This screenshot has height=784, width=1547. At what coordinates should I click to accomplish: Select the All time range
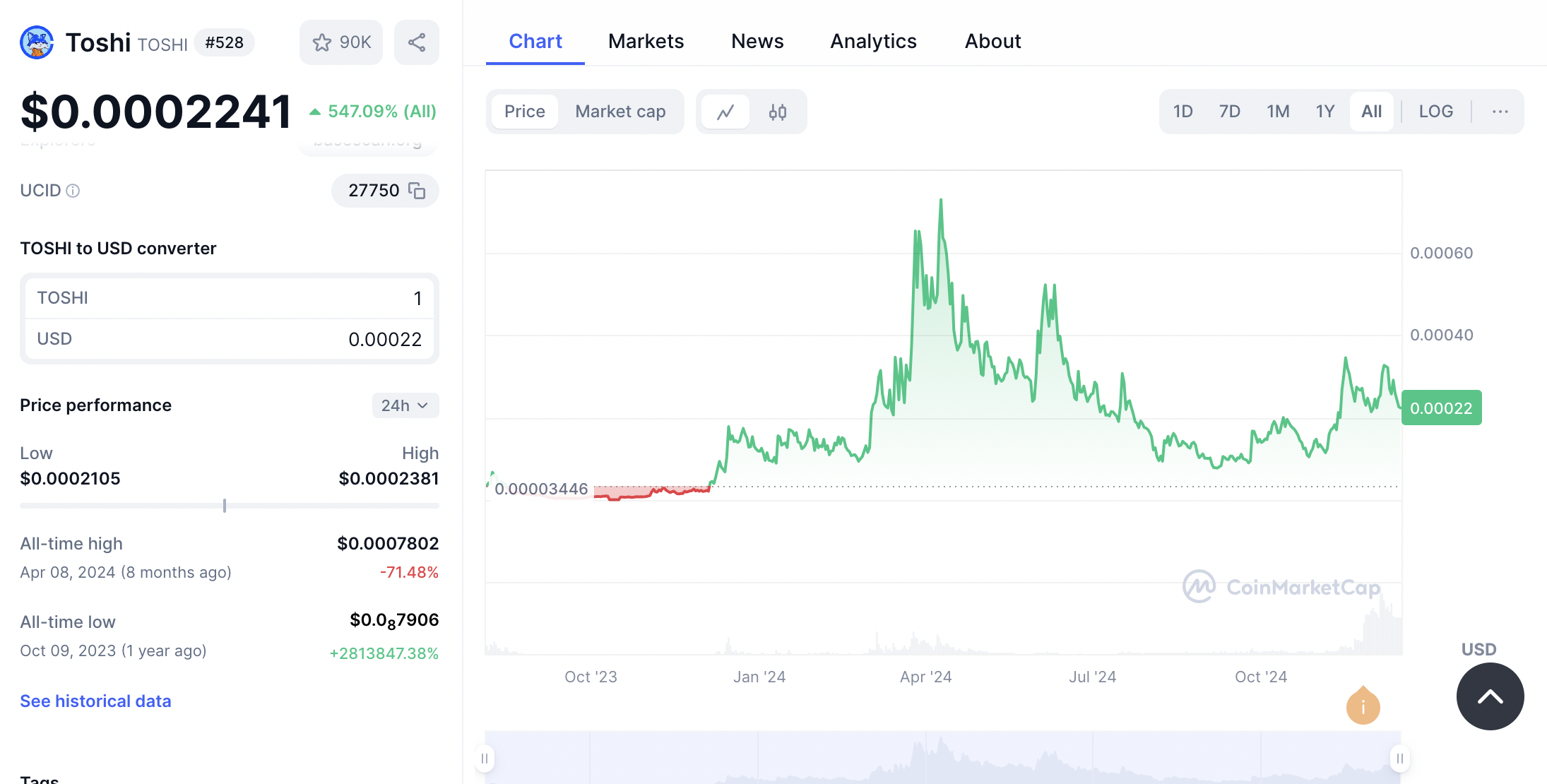pyautogui.click(x=1372, y=112)
